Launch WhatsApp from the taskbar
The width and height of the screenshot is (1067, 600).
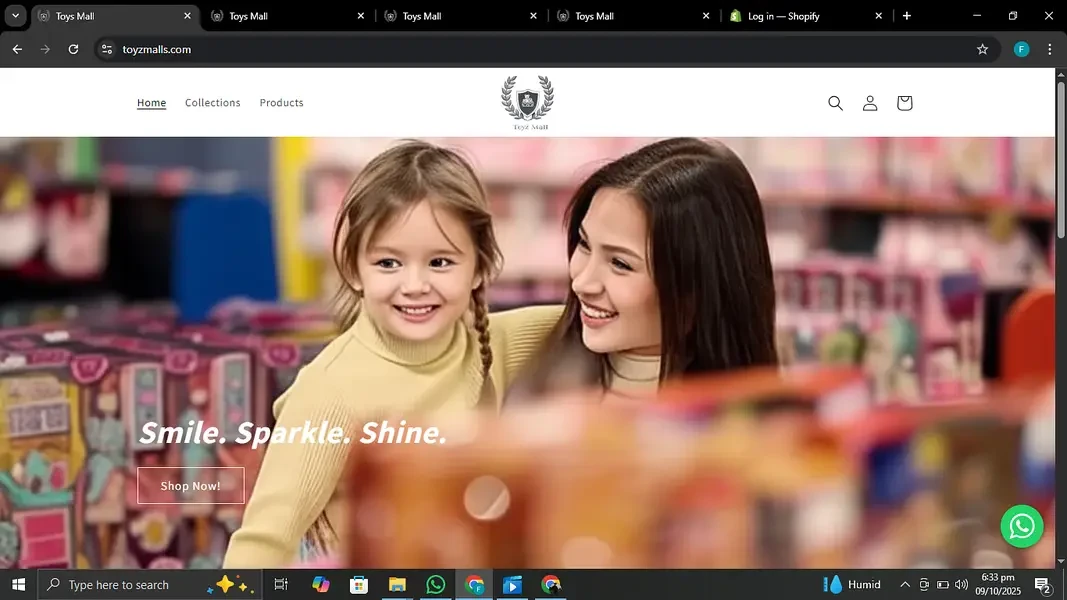436,585
